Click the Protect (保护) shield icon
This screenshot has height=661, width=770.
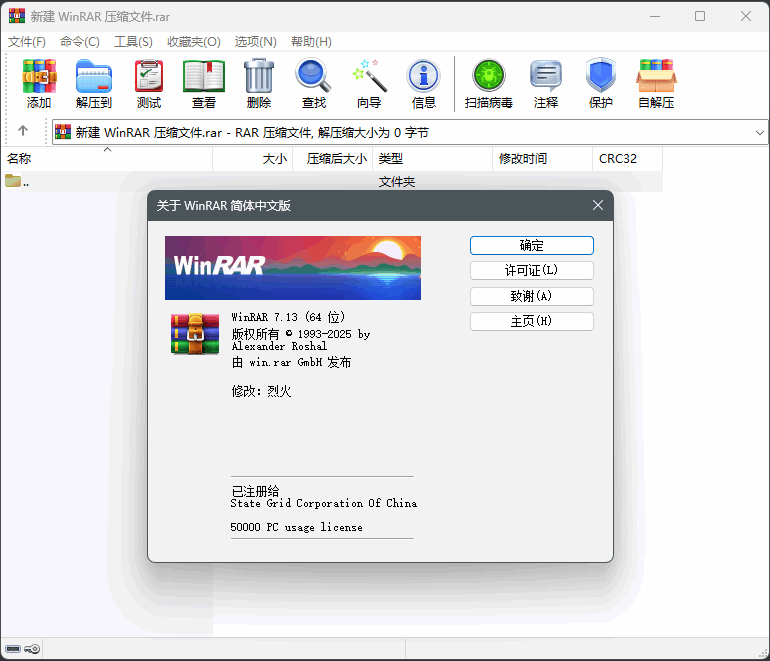(x=600, y=76)
